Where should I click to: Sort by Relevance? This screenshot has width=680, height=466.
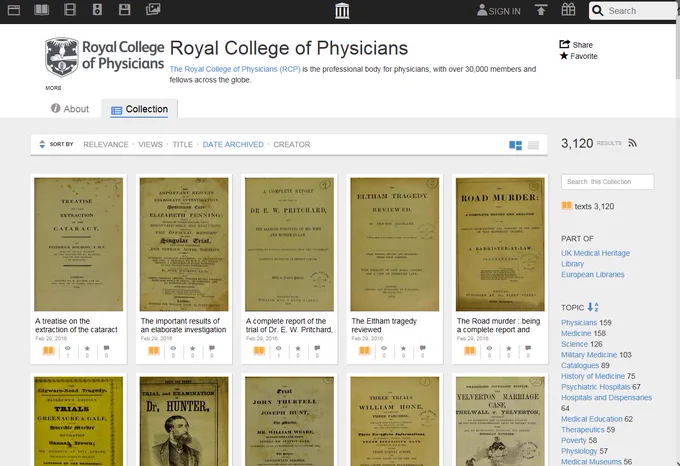coord(106,144)
